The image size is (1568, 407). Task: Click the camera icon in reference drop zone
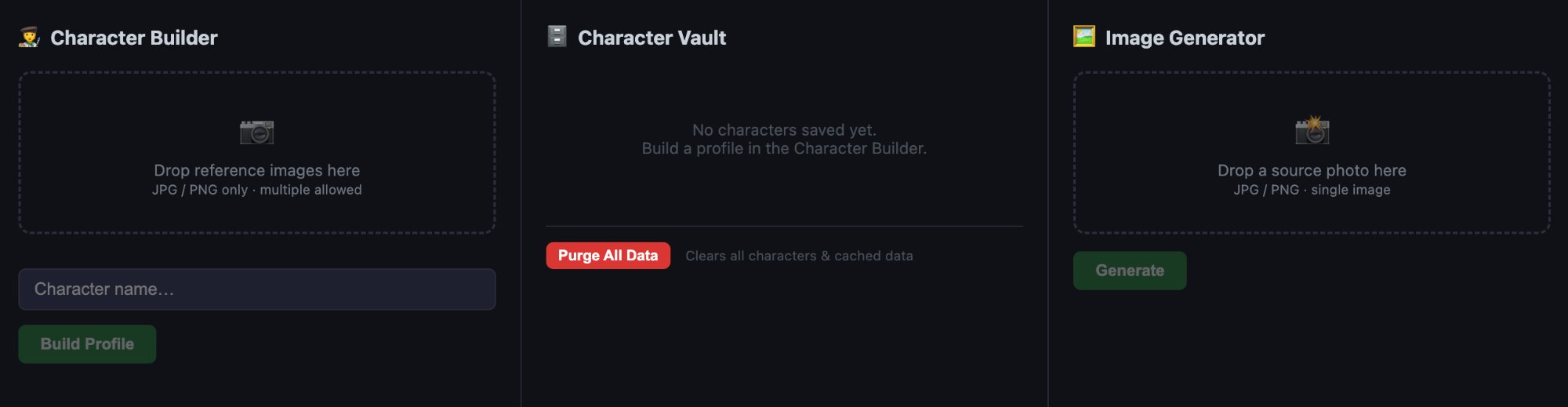[x=256, y=132]
